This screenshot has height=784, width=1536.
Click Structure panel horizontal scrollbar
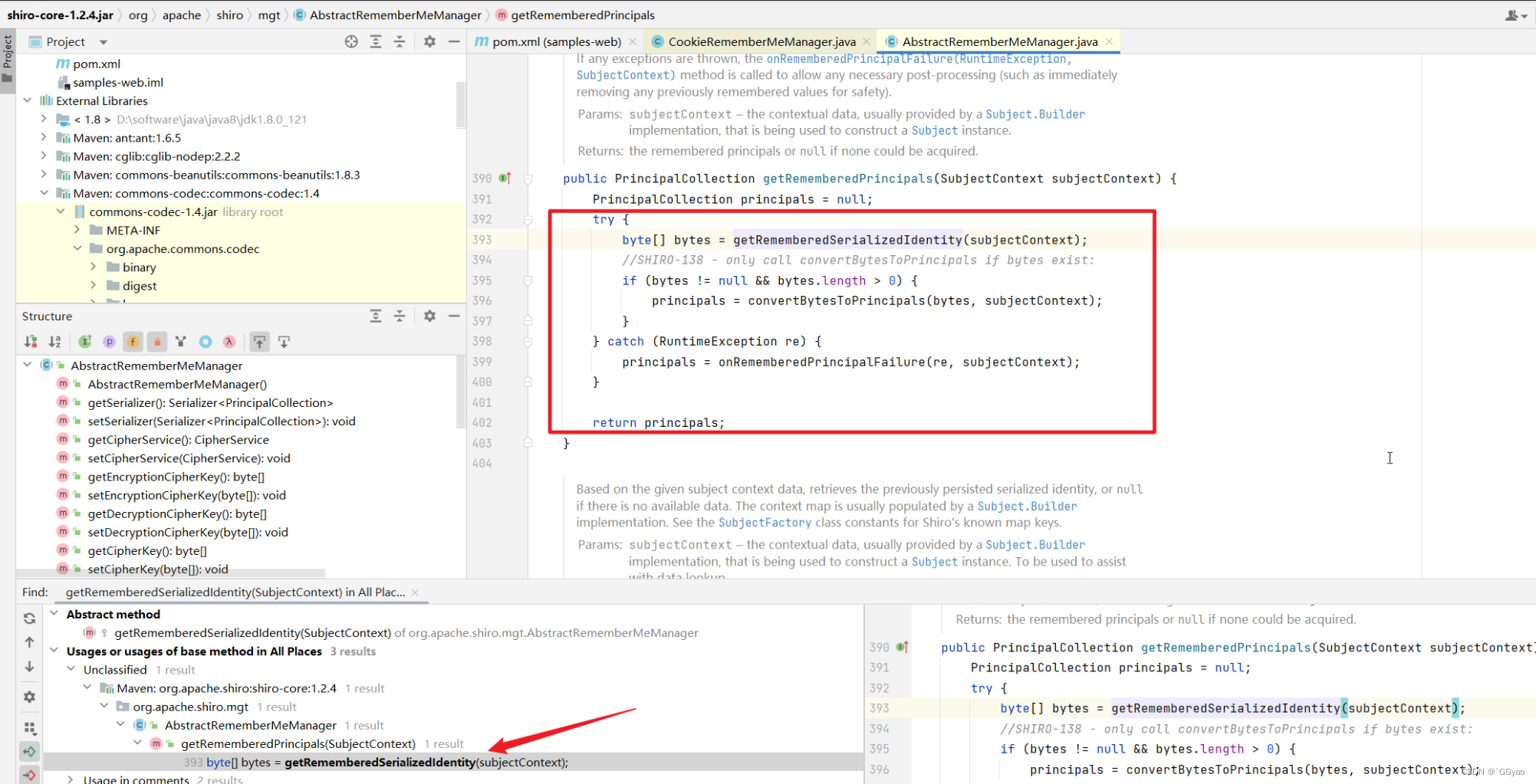point(170,573)
